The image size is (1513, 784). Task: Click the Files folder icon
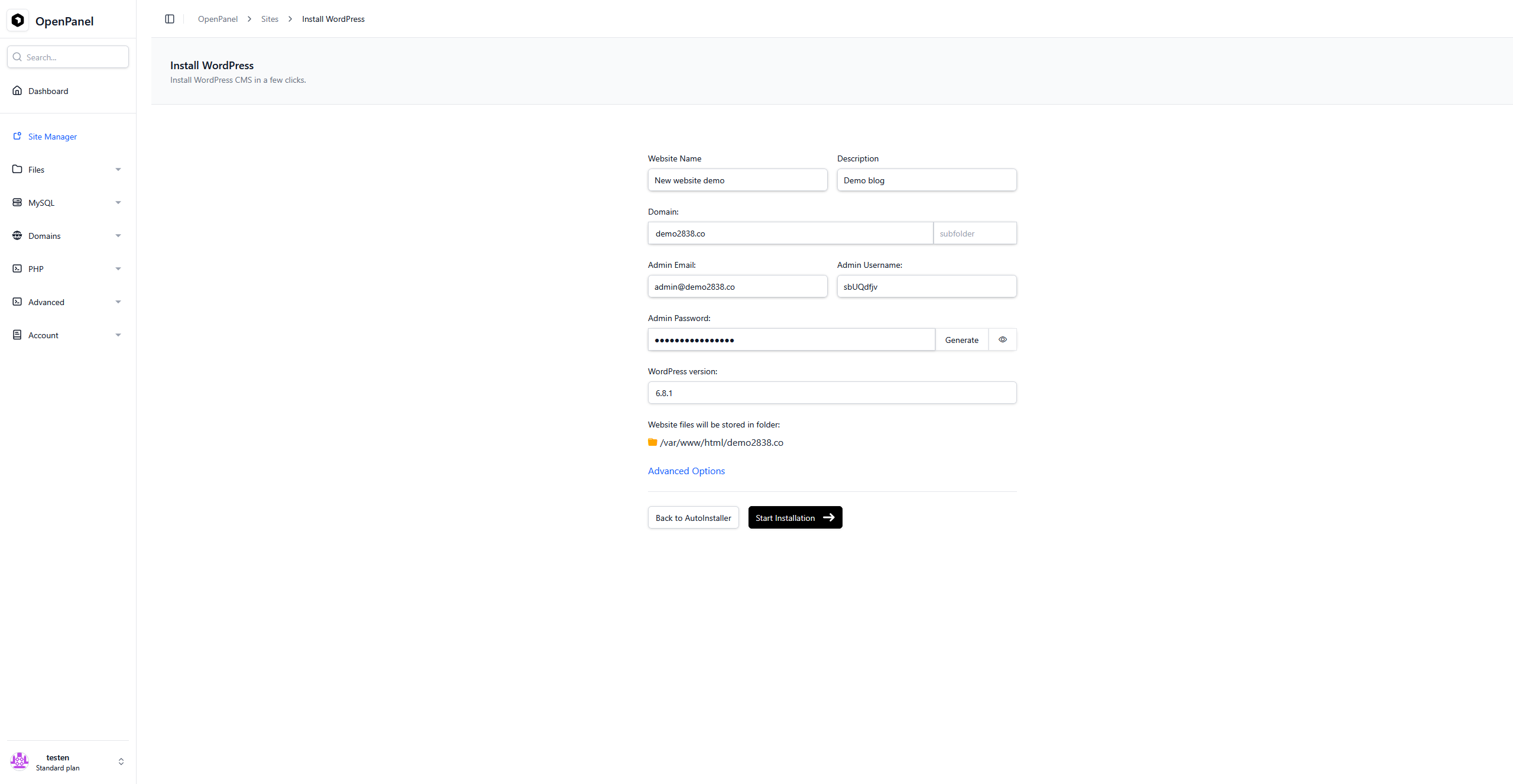(17, 169)
